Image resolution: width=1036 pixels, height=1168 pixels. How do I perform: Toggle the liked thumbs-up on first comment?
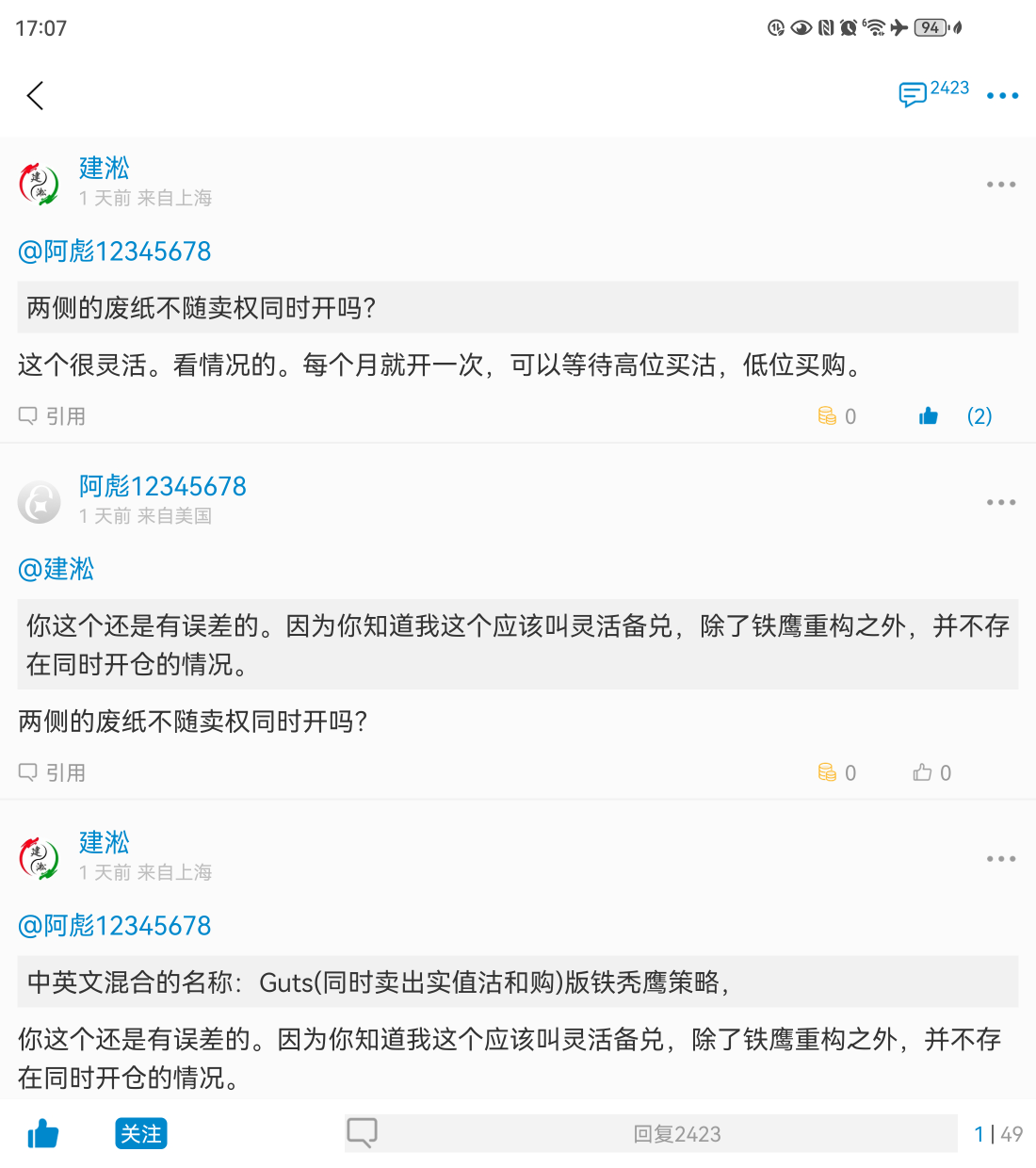point(929,416)
